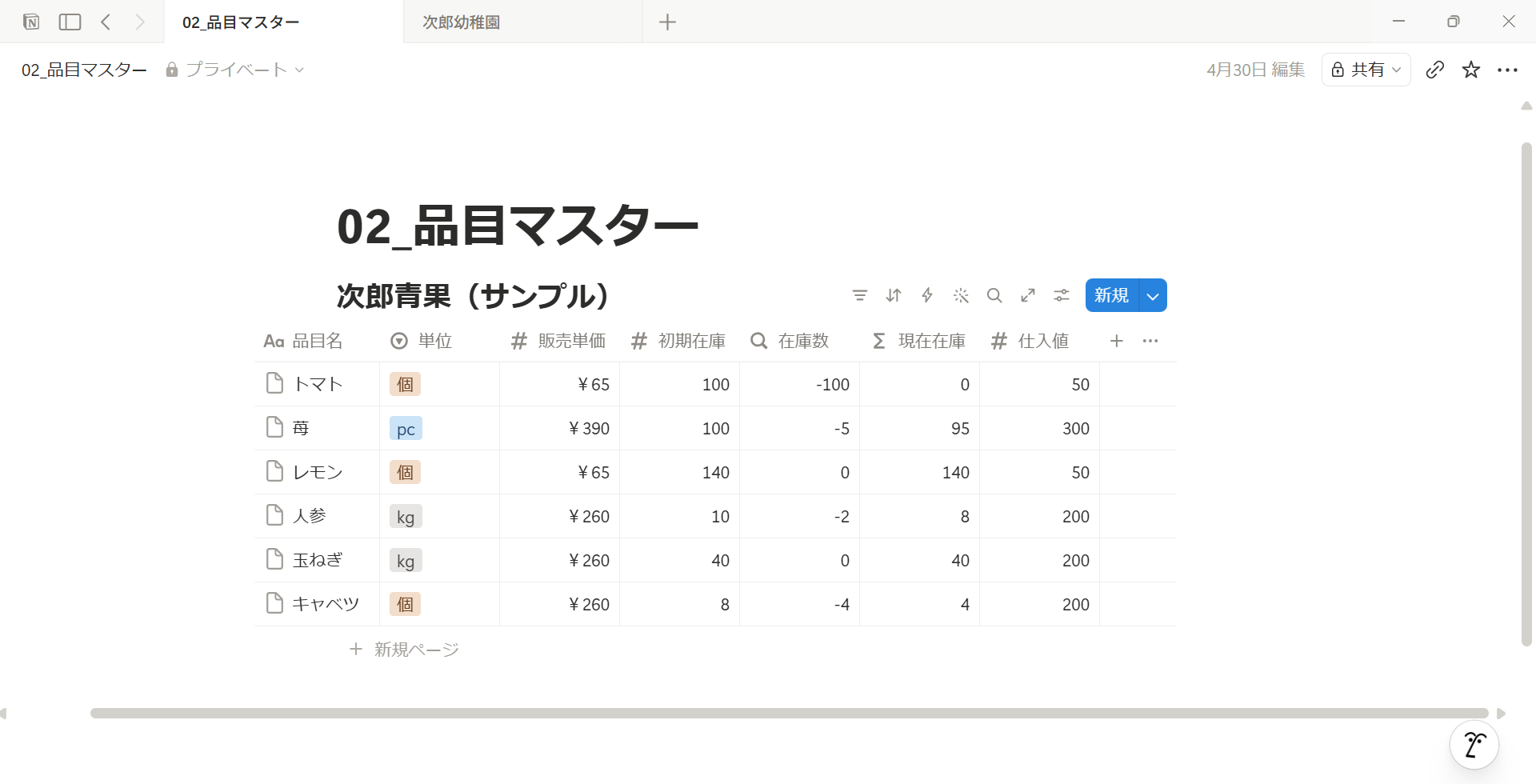Click the 95 現在在庫 cell
1536x784 pixels.
919,428
